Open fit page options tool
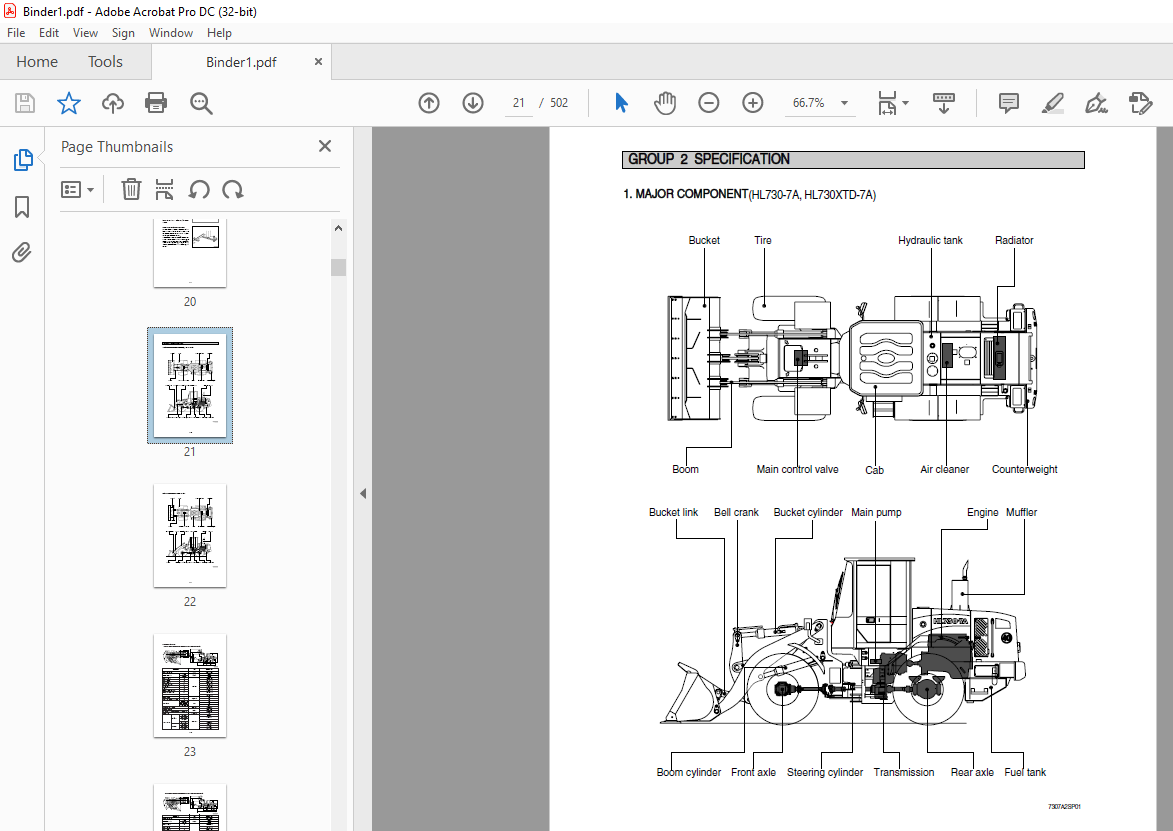Image resolution: width=1173 pixels, height=831 pixels. 886,102
